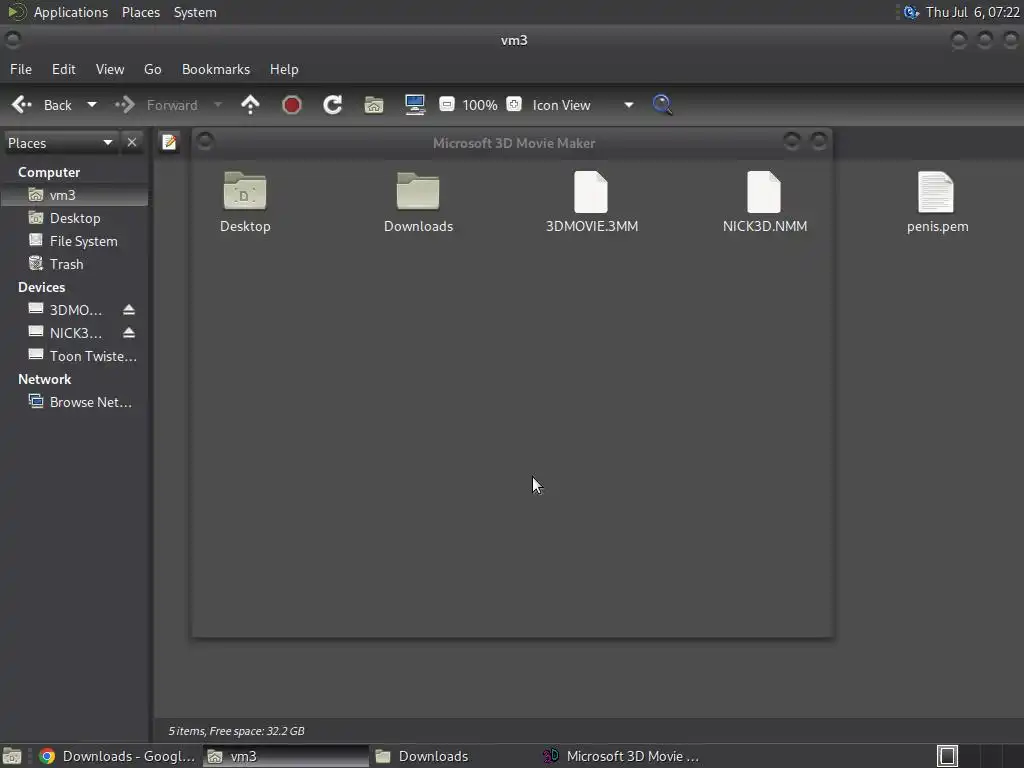Click the Forward navigation arrow

pyautogui.click(x=155, y=105)
